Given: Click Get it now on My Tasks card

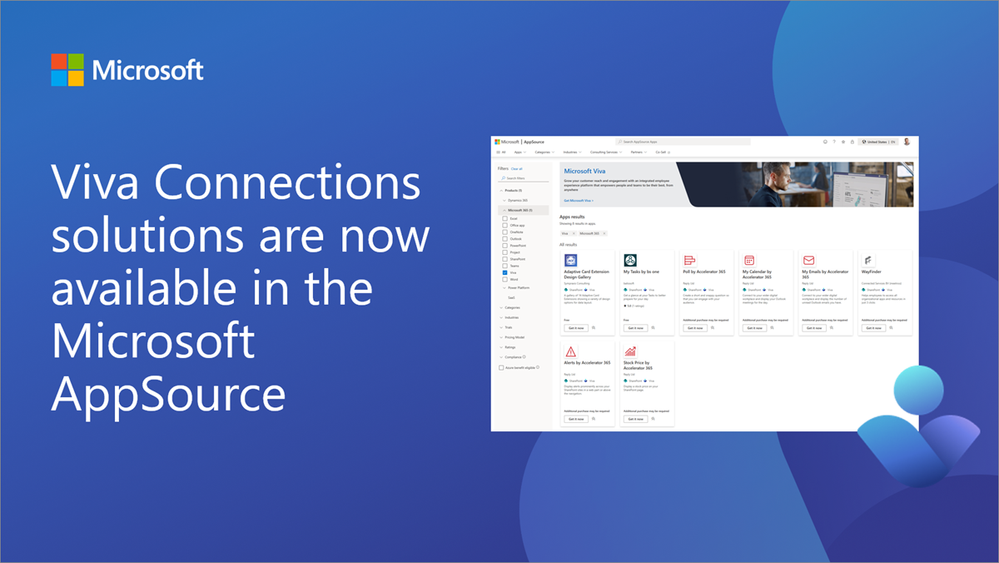Looking at the screenshot, I should click(x=635, y=328).
